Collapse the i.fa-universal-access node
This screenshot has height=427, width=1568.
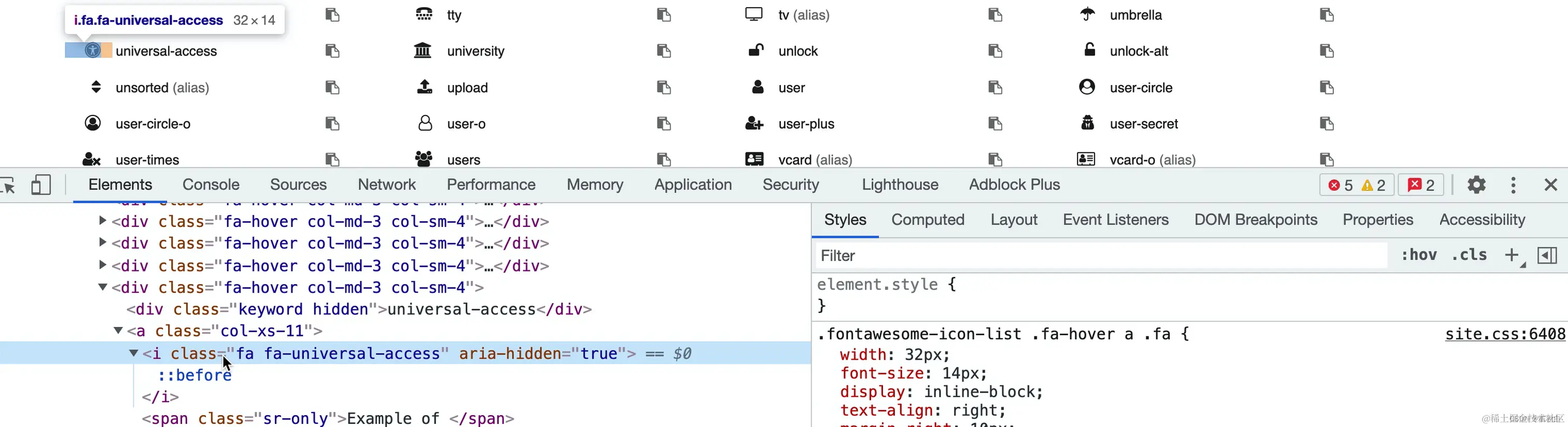point(133,353)
